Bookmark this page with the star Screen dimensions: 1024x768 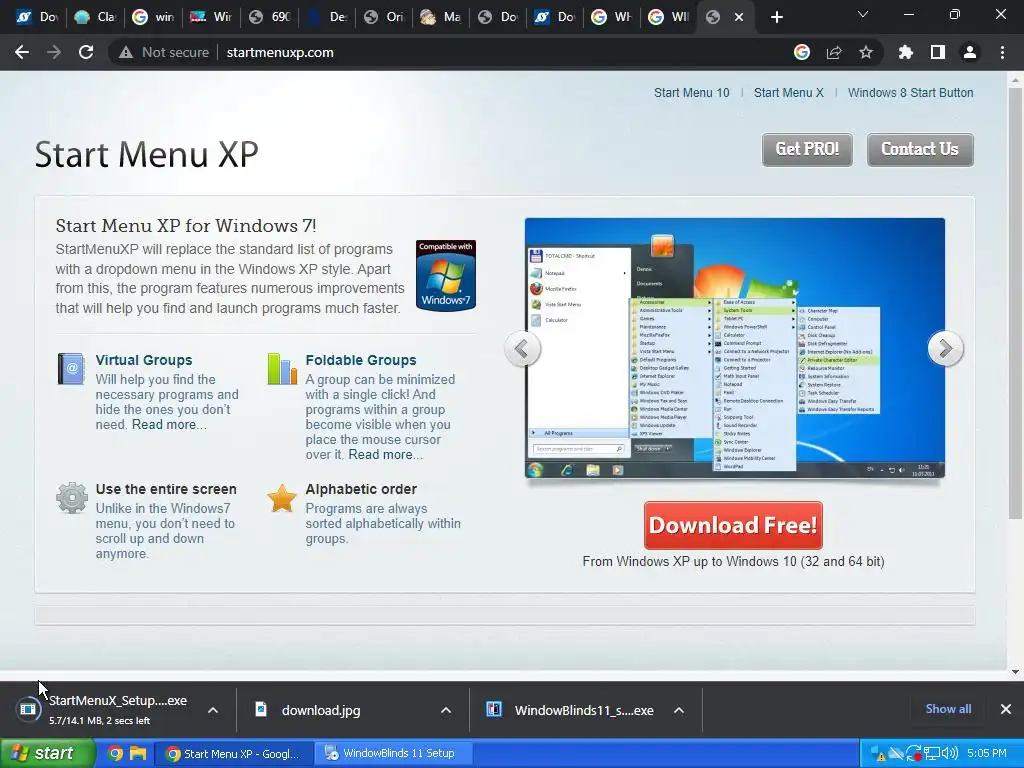(x=866, y=52)
